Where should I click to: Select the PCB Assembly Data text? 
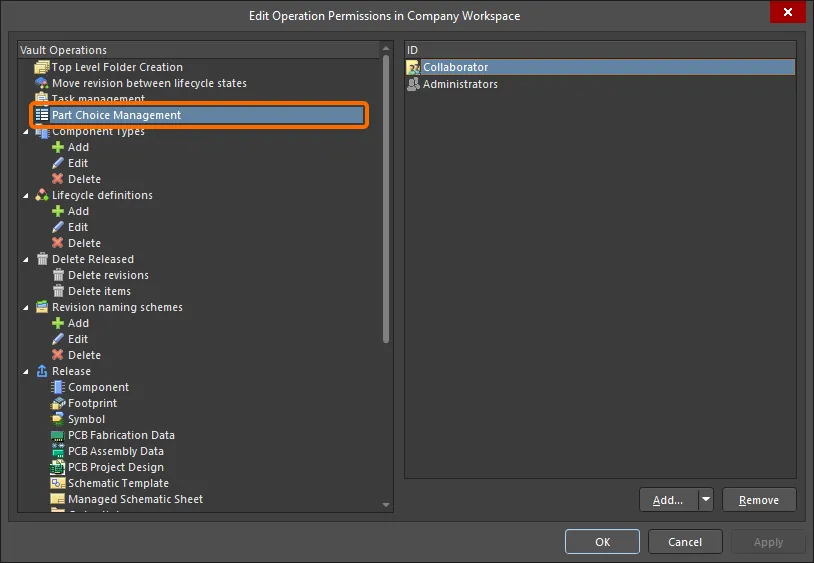pyautogui.click(x=116, y=451)
